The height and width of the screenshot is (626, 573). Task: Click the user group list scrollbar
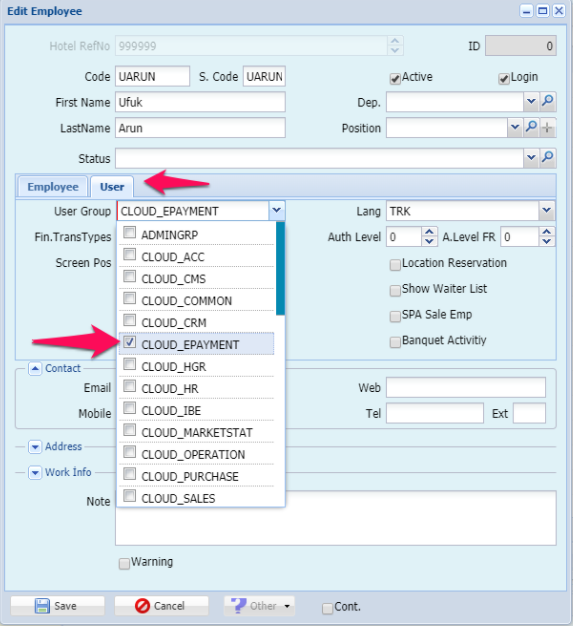[280, 268]
